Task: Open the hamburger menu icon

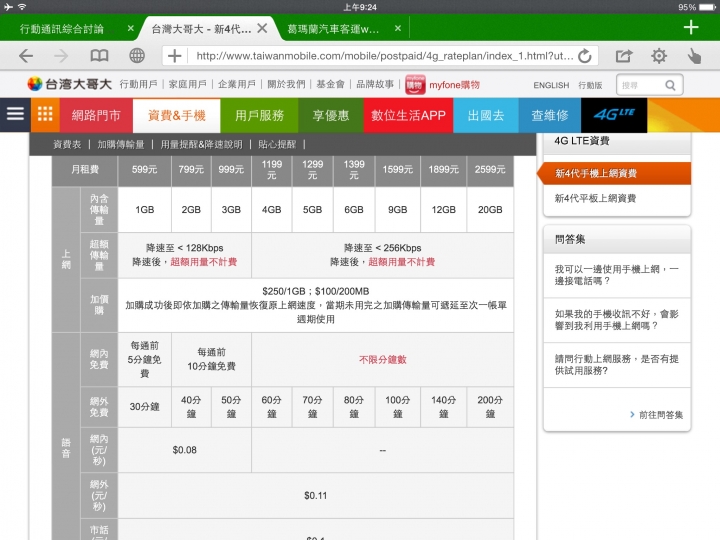Action: click(x=15, y=114)
